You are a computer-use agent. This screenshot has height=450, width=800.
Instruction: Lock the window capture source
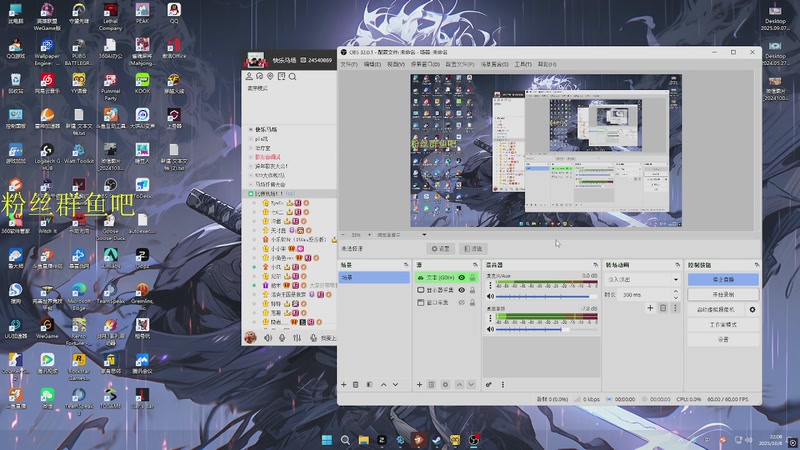point(472,303)
